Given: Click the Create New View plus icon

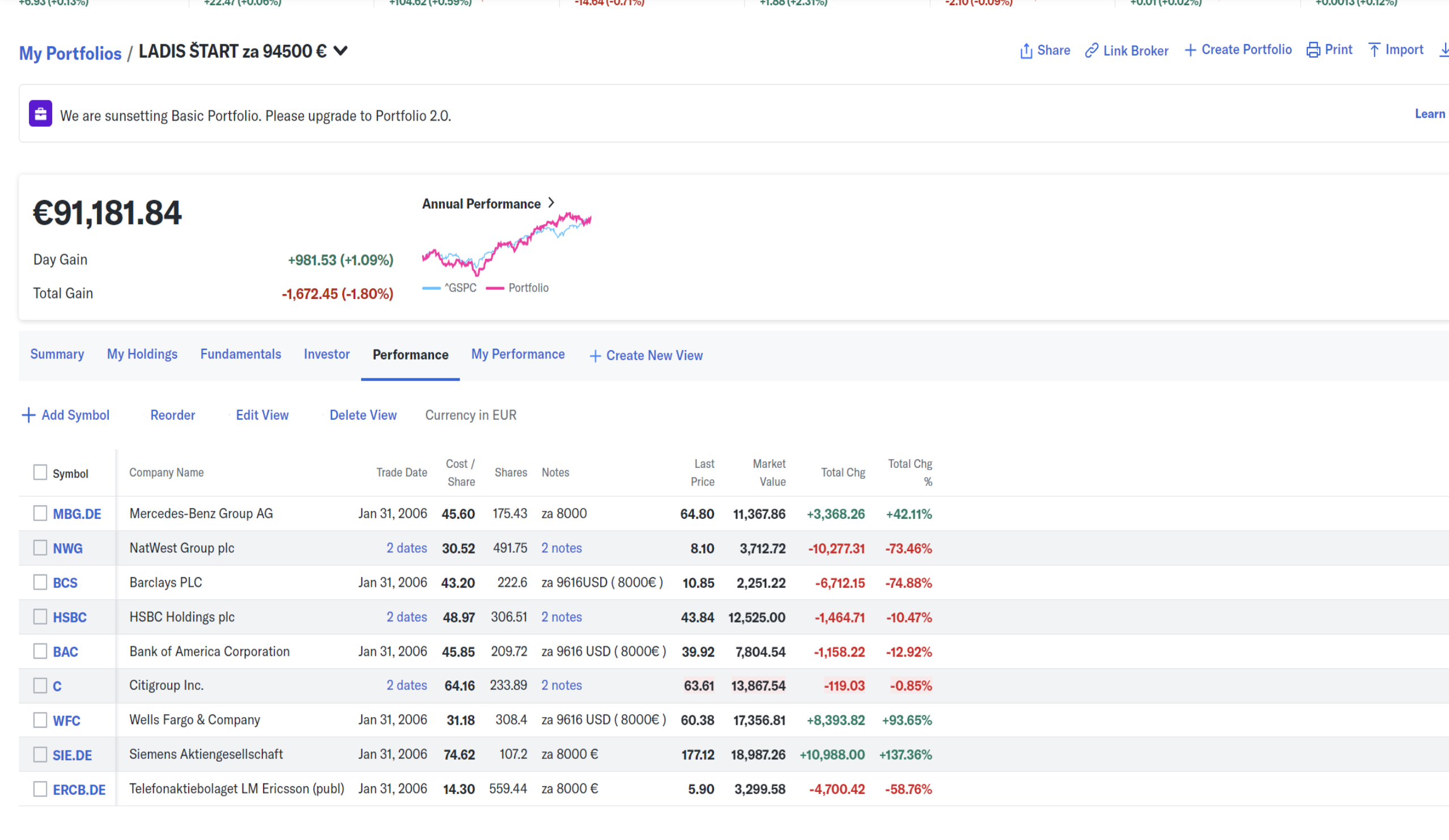Looking at the screenshot, I should click(x=595, y=356).
